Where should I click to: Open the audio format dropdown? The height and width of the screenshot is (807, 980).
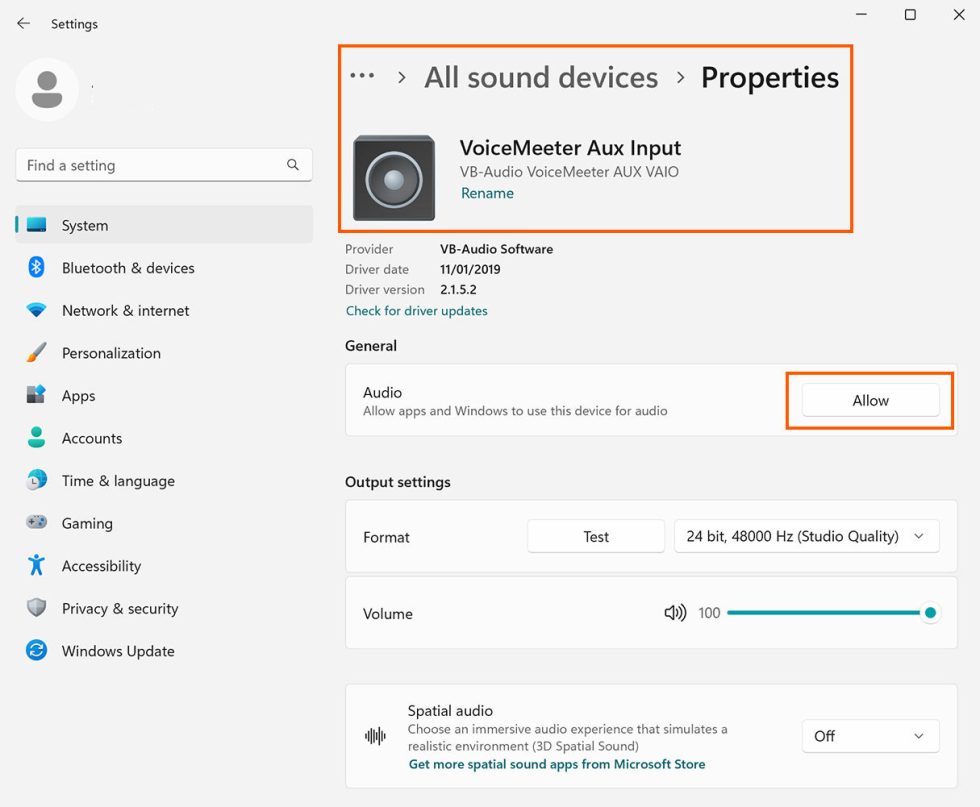click(806, 536)
